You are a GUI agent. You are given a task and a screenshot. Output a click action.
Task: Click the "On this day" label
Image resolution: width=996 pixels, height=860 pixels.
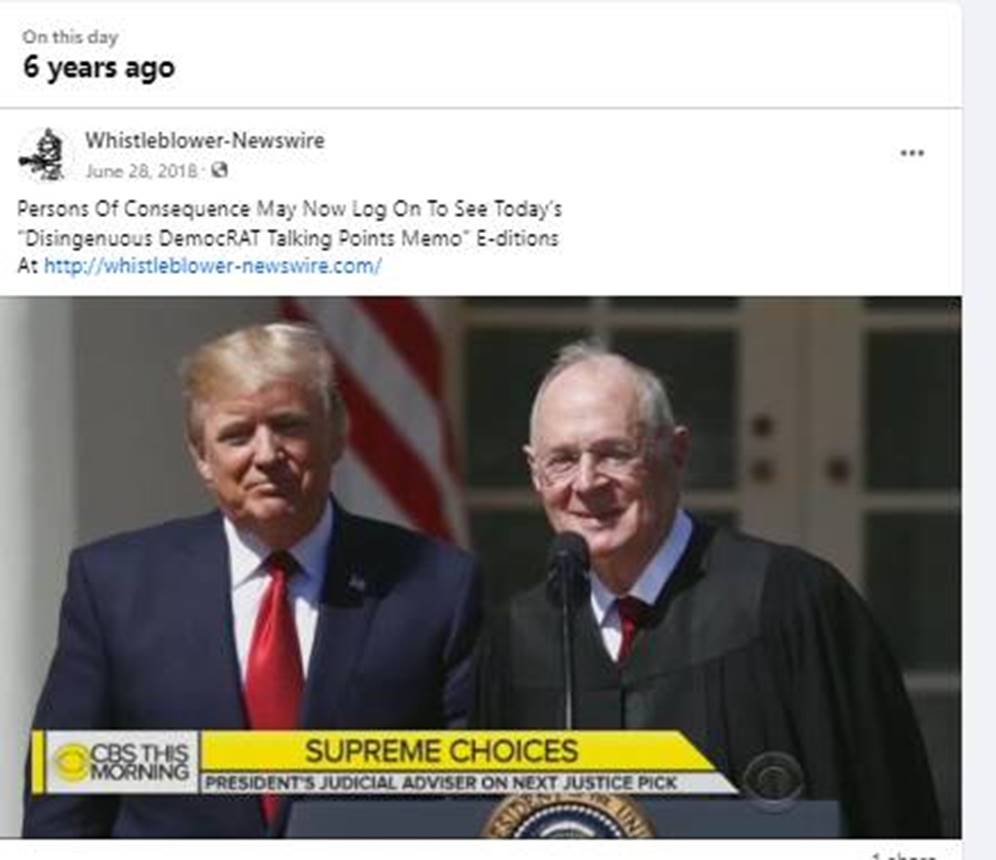point(70,37)
